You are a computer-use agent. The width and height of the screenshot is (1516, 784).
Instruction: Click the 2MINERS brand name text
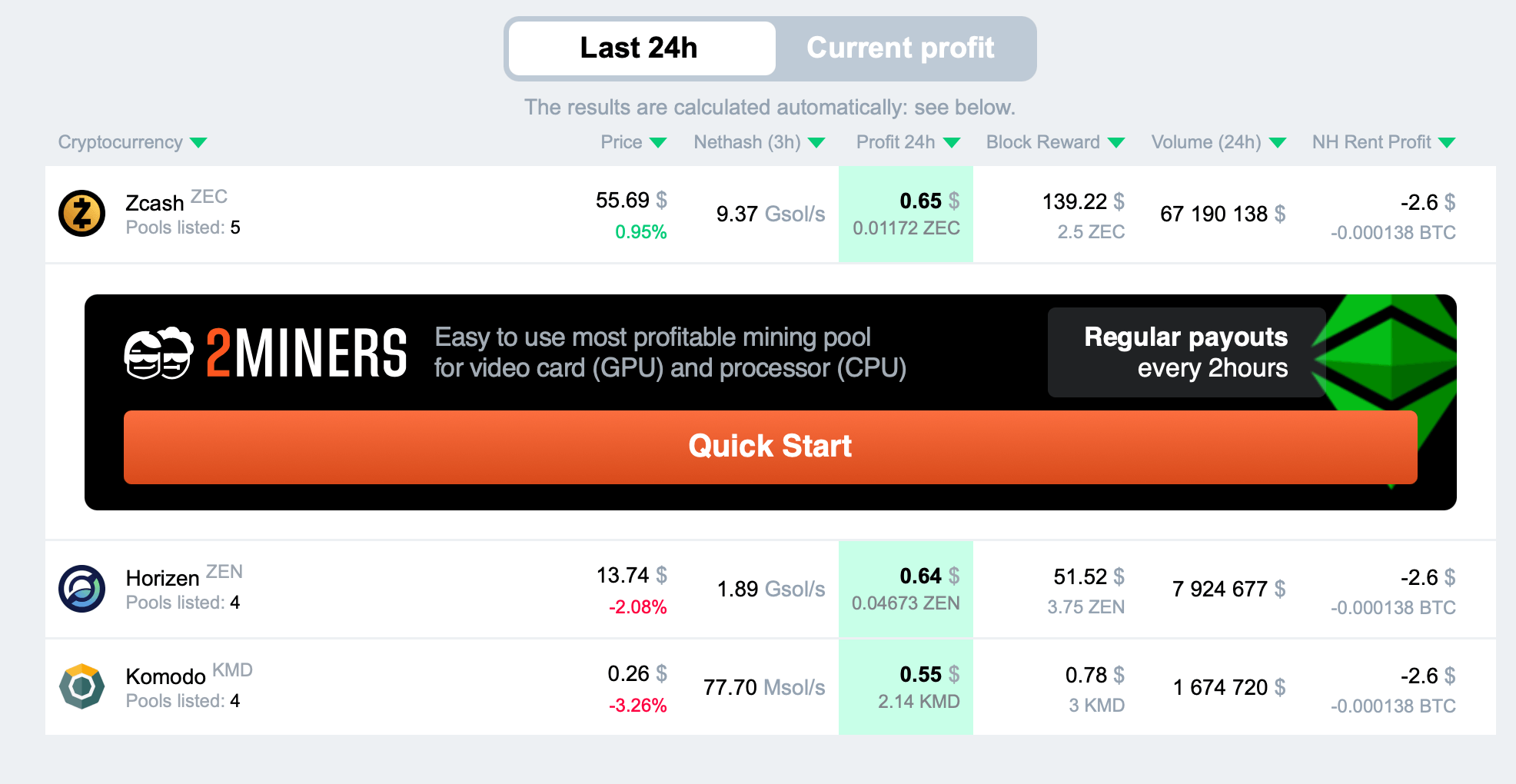pyautogui.click(x=306, y=354)
